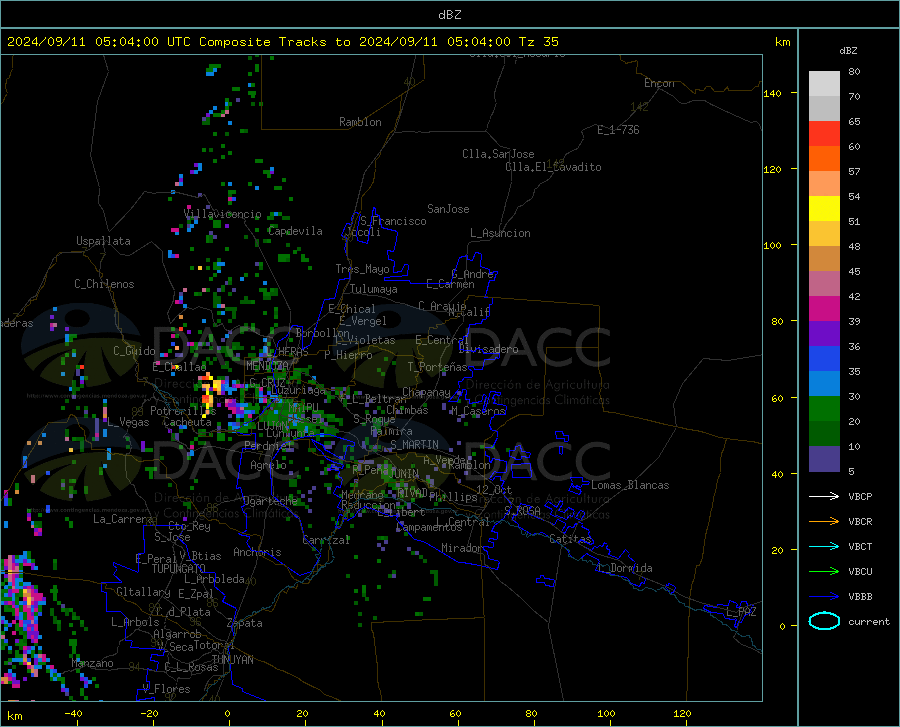Click the Tres_Mayo map label
The height and width of the screenshot is (727, 900).
362,269
